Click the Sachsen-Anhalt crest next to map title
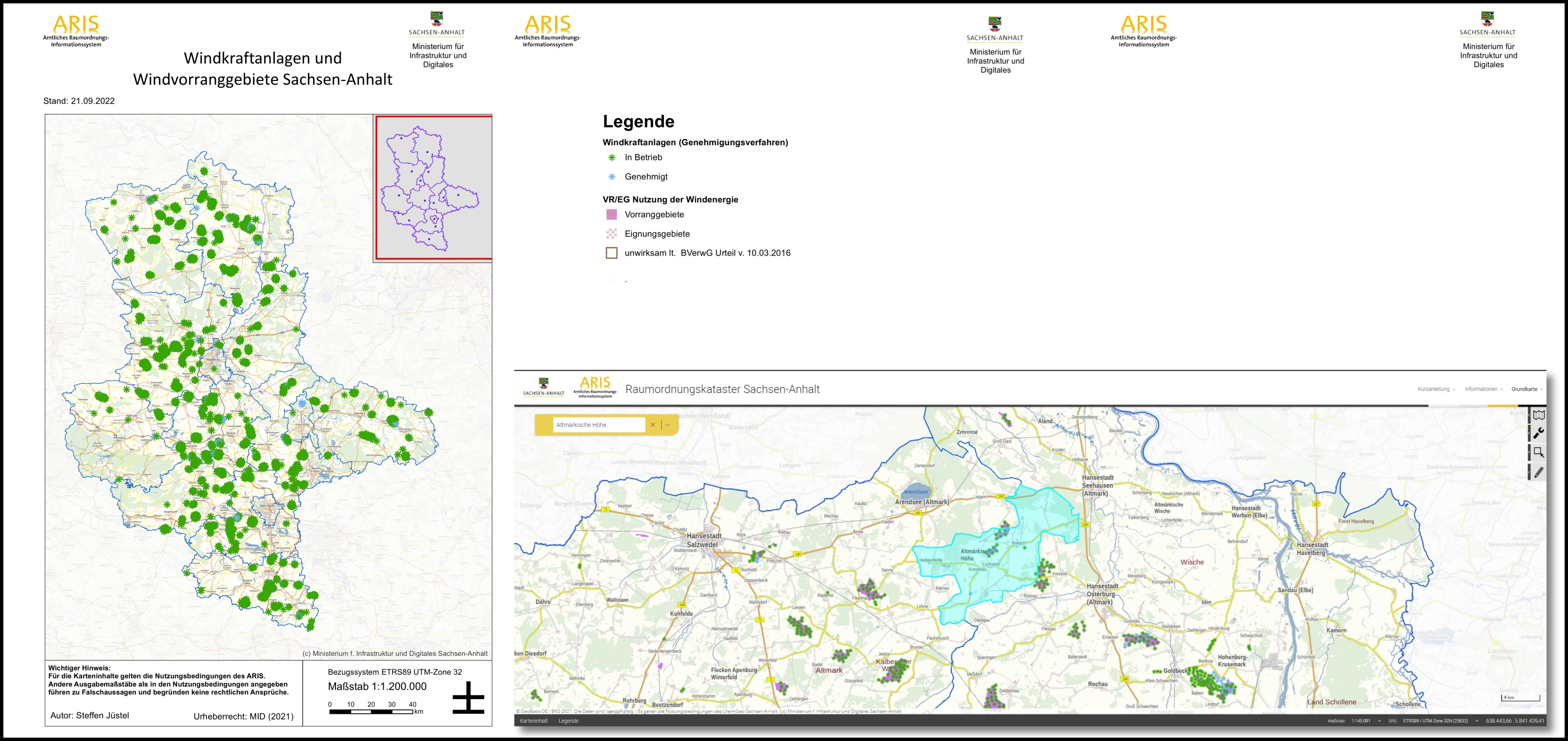 click(x=437, y=23)
